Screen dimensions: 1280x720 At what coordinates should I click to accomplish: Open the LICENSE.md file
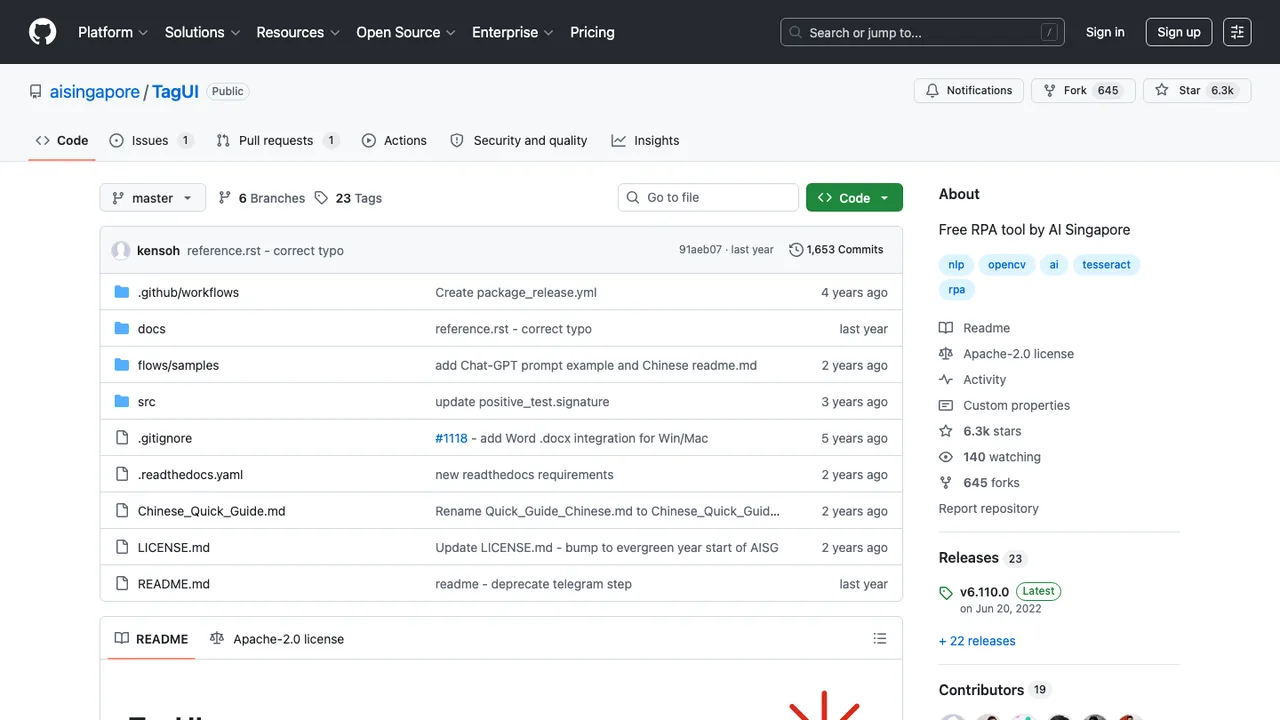(174, 548)
